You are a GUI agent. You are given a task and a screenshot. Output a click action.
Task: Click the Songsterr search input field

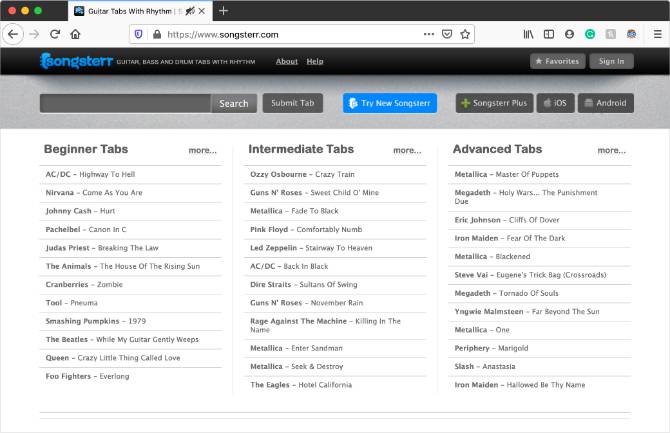125,103
